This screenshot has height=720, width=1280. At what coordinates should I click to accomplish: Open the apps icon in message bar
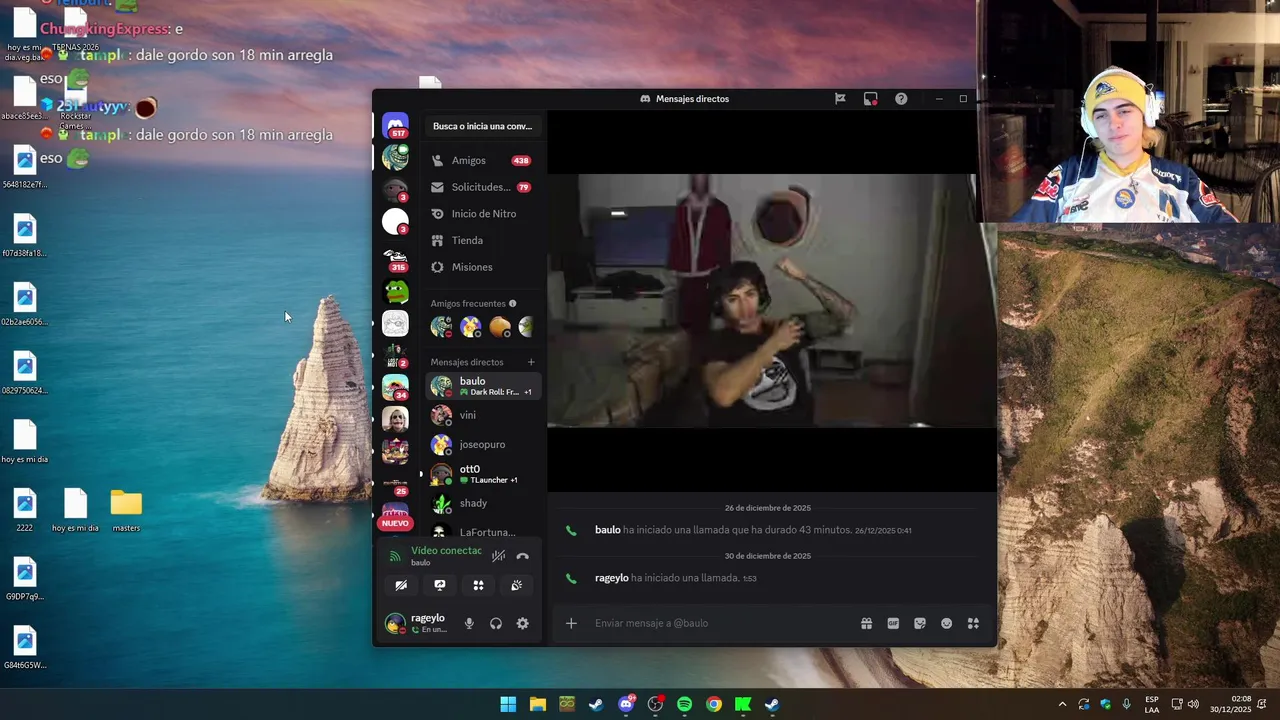point(973,623)
